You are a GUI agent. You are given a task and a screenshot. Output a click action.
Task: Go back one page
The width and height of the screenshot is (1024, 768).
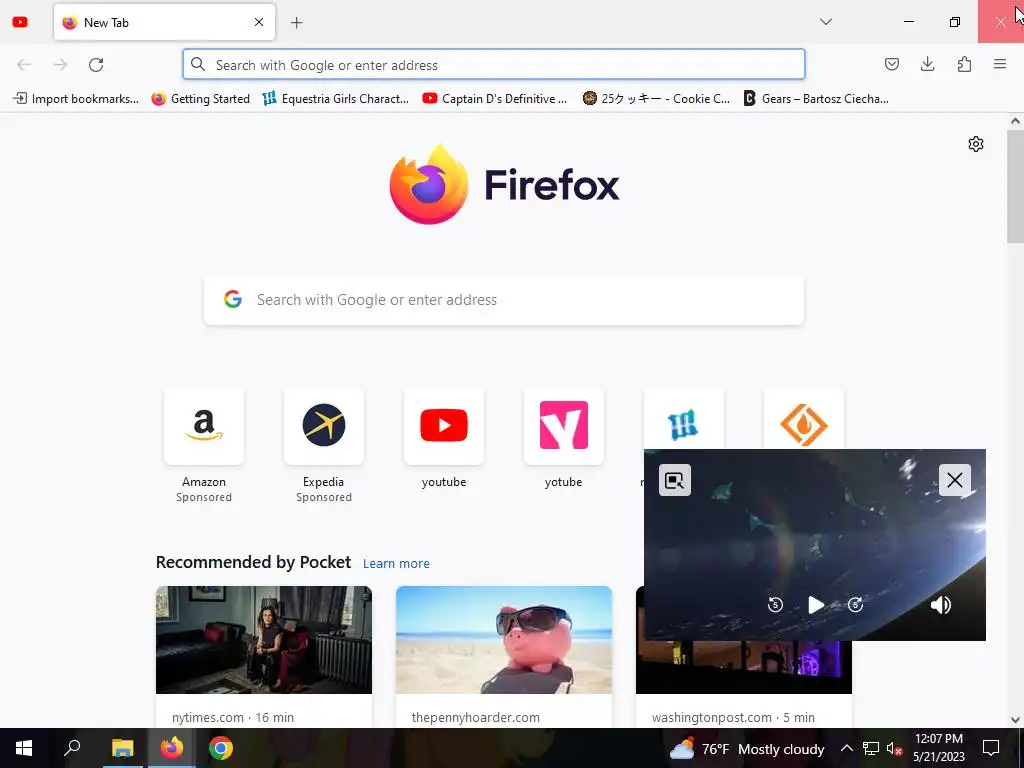[x=24, y=65]
